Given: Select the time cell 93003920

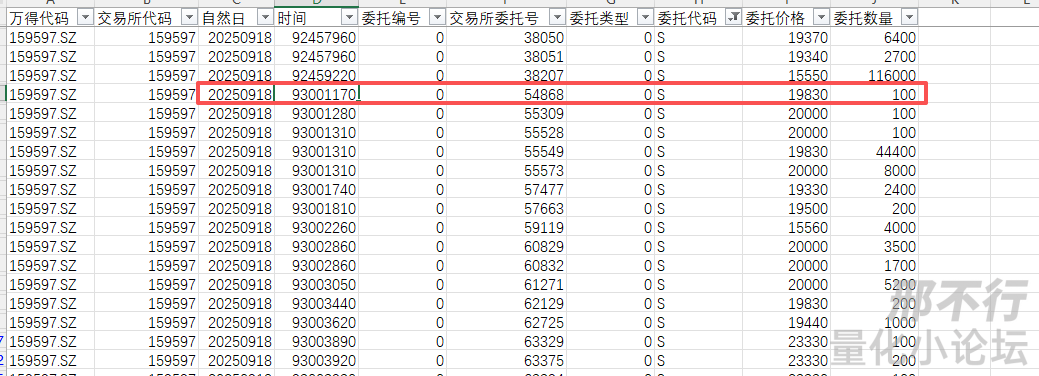Looking at the screenshot, I should pos(317,361).
